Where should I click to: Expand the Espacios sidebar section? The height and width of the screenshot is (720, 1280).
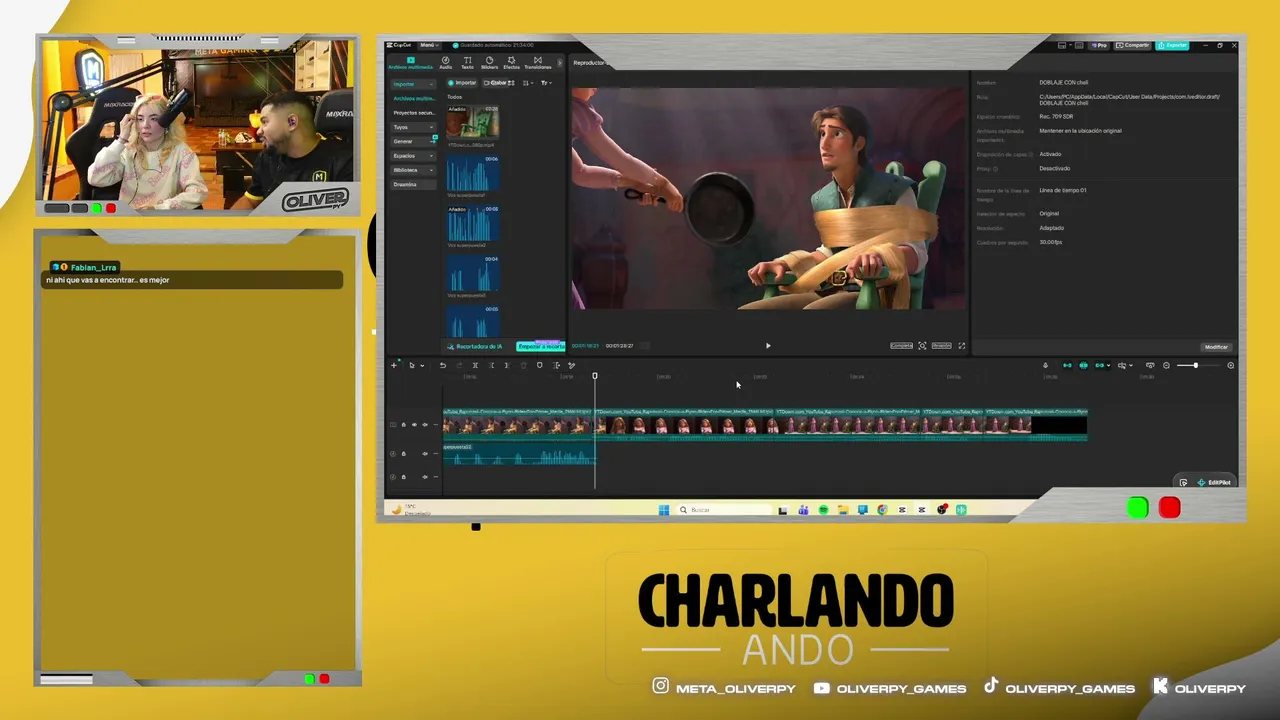point(412,156)
